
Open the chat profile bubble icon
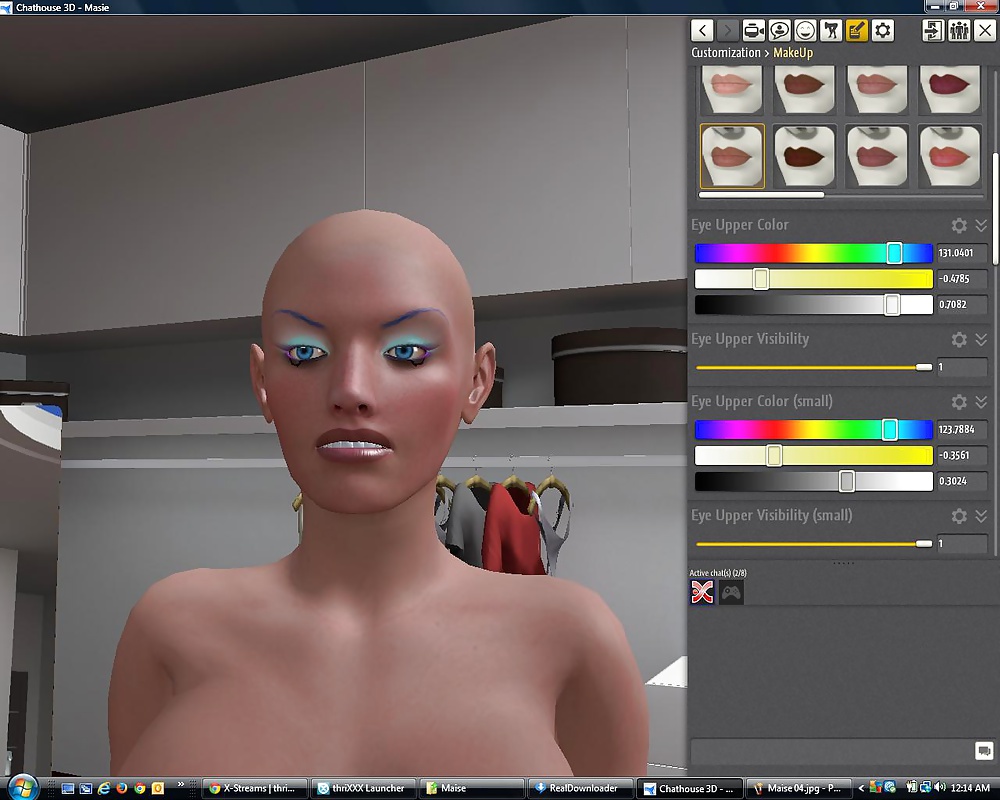(780, 30)
